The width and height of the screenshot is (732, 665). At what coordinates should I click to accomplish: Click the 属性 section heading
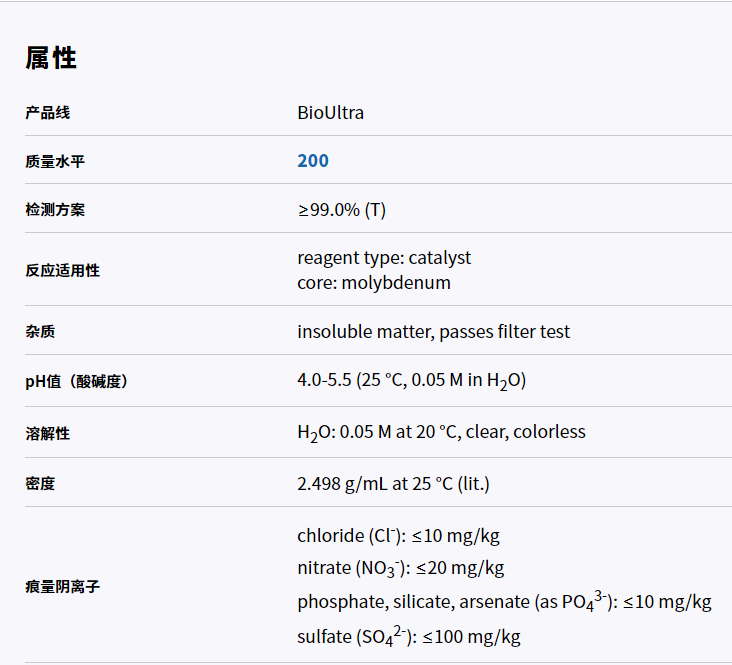tap(51, 58)
